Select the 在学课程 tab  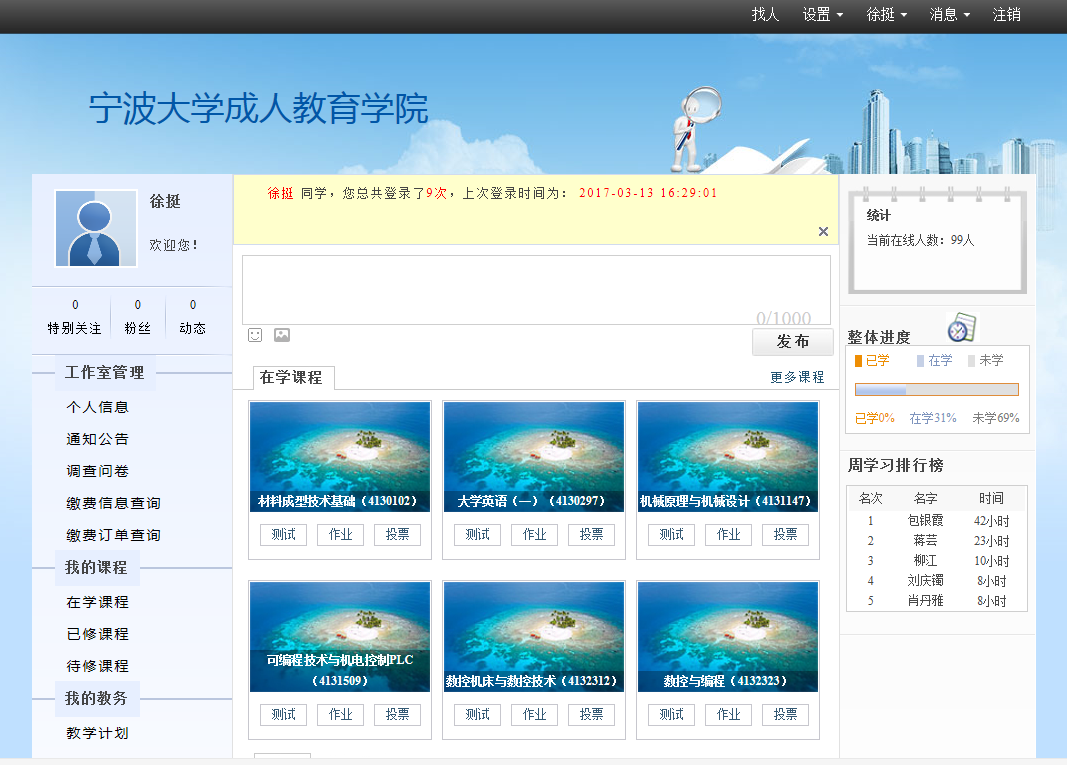pos(291,378)
